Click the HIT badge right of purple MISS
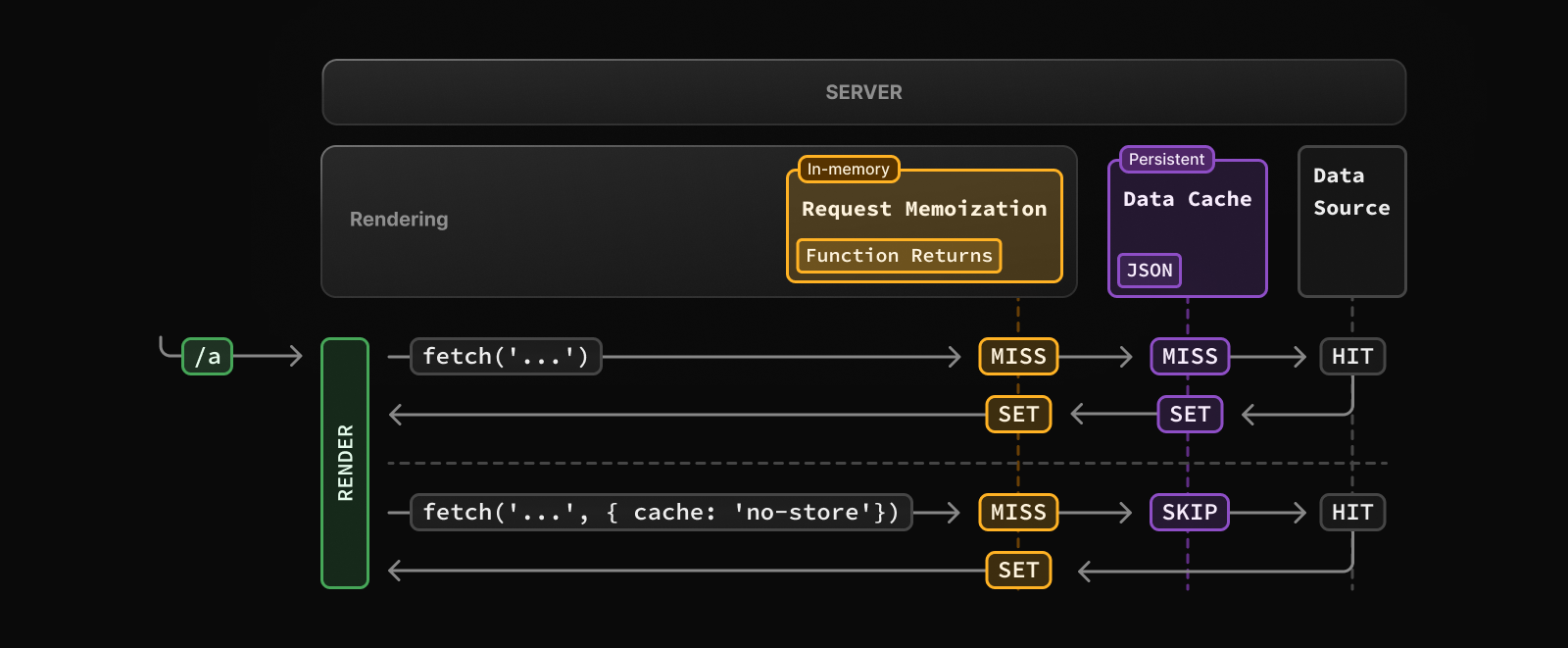 coord(1352,357)
